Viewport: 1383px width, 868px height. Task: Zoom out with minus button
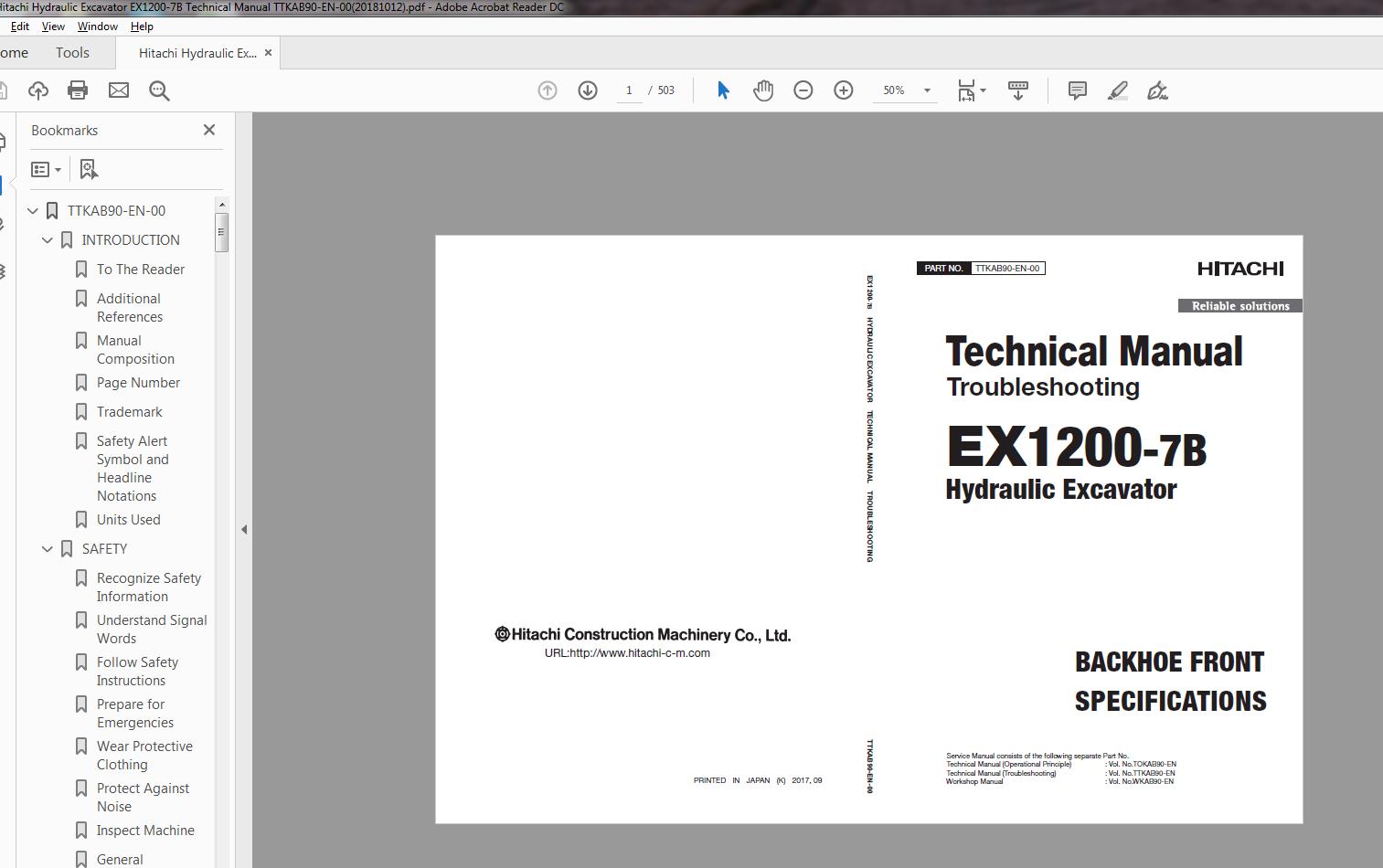803,90
